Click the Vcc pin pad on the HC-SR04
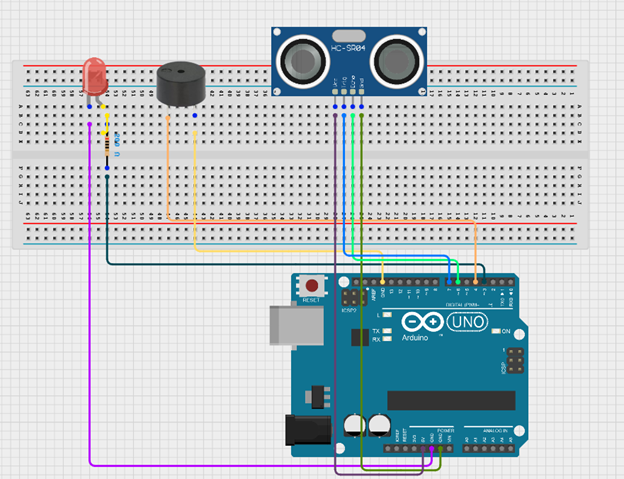The width and height of the screenshot is (624, 479). coord(335,92)
